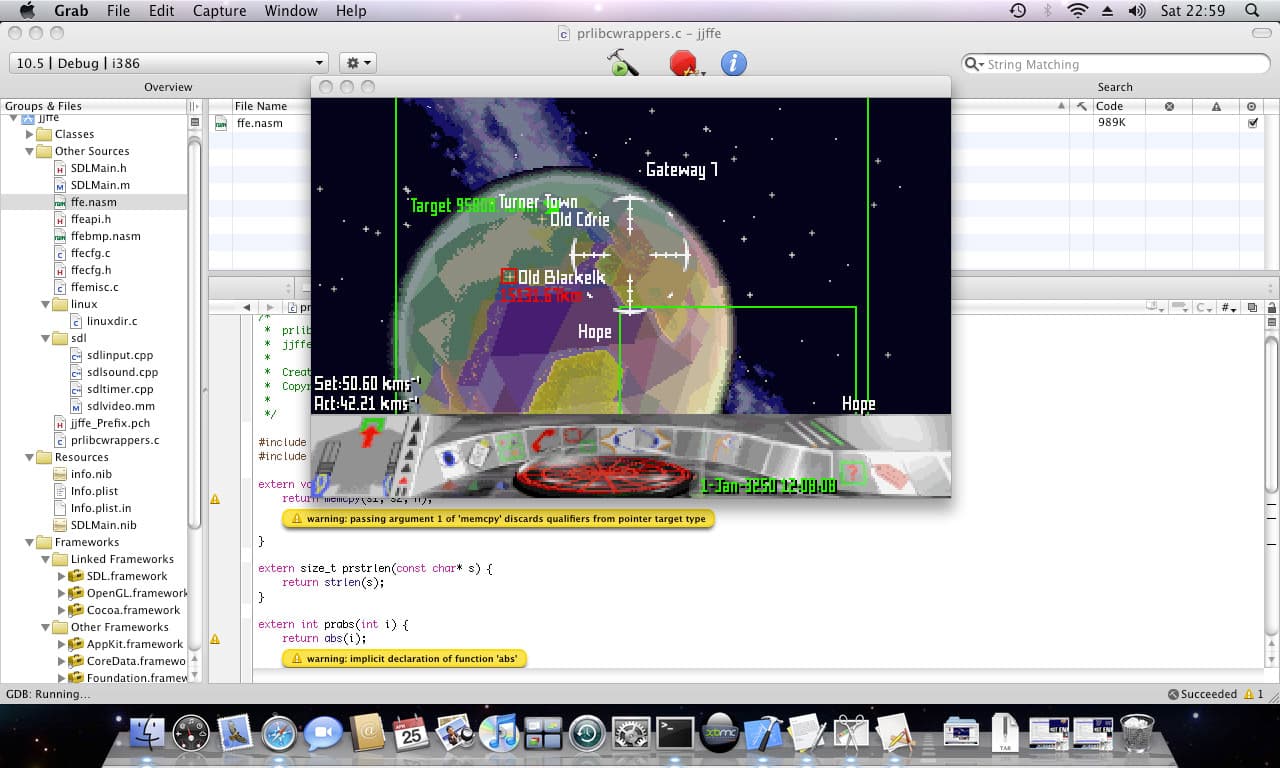Click the implicit declaration 'abs' warning bubble
1280x768 pixels.
[404, 659]
